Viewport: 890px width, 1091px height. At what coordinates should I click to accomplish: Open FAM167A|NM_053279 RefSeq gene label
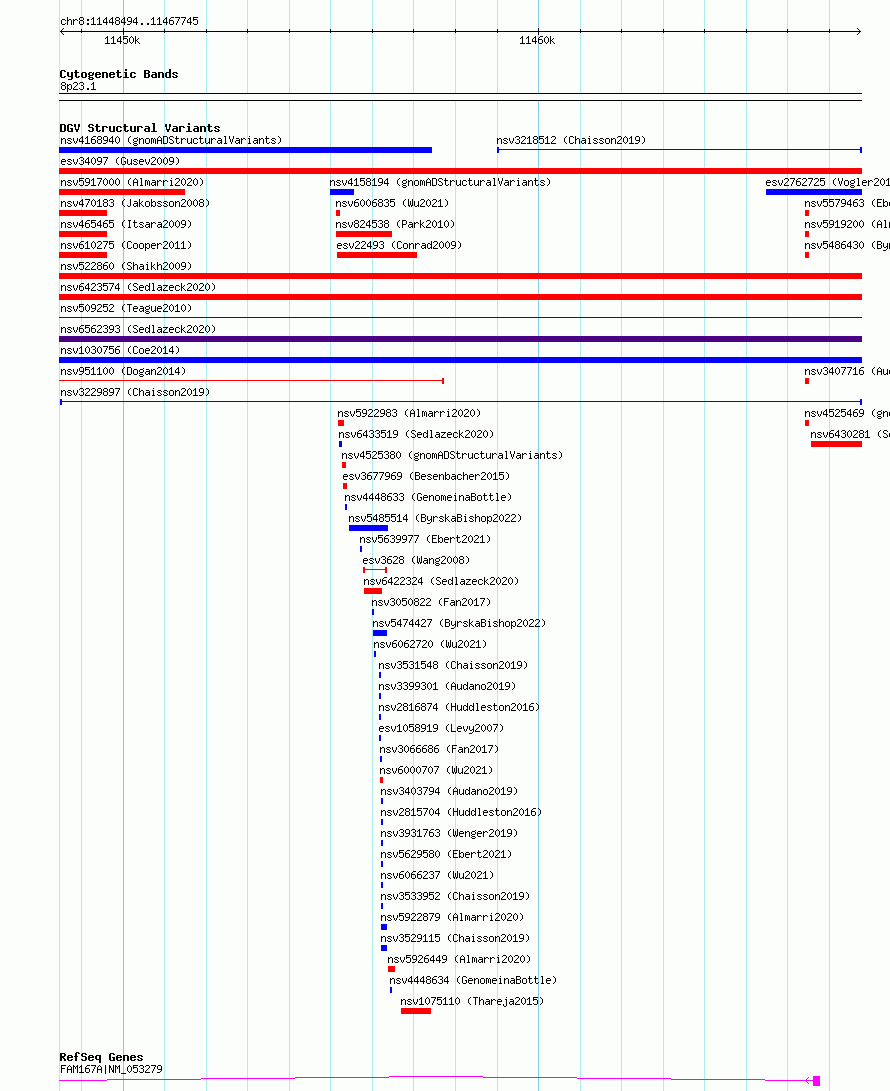tap(111, 1069)
